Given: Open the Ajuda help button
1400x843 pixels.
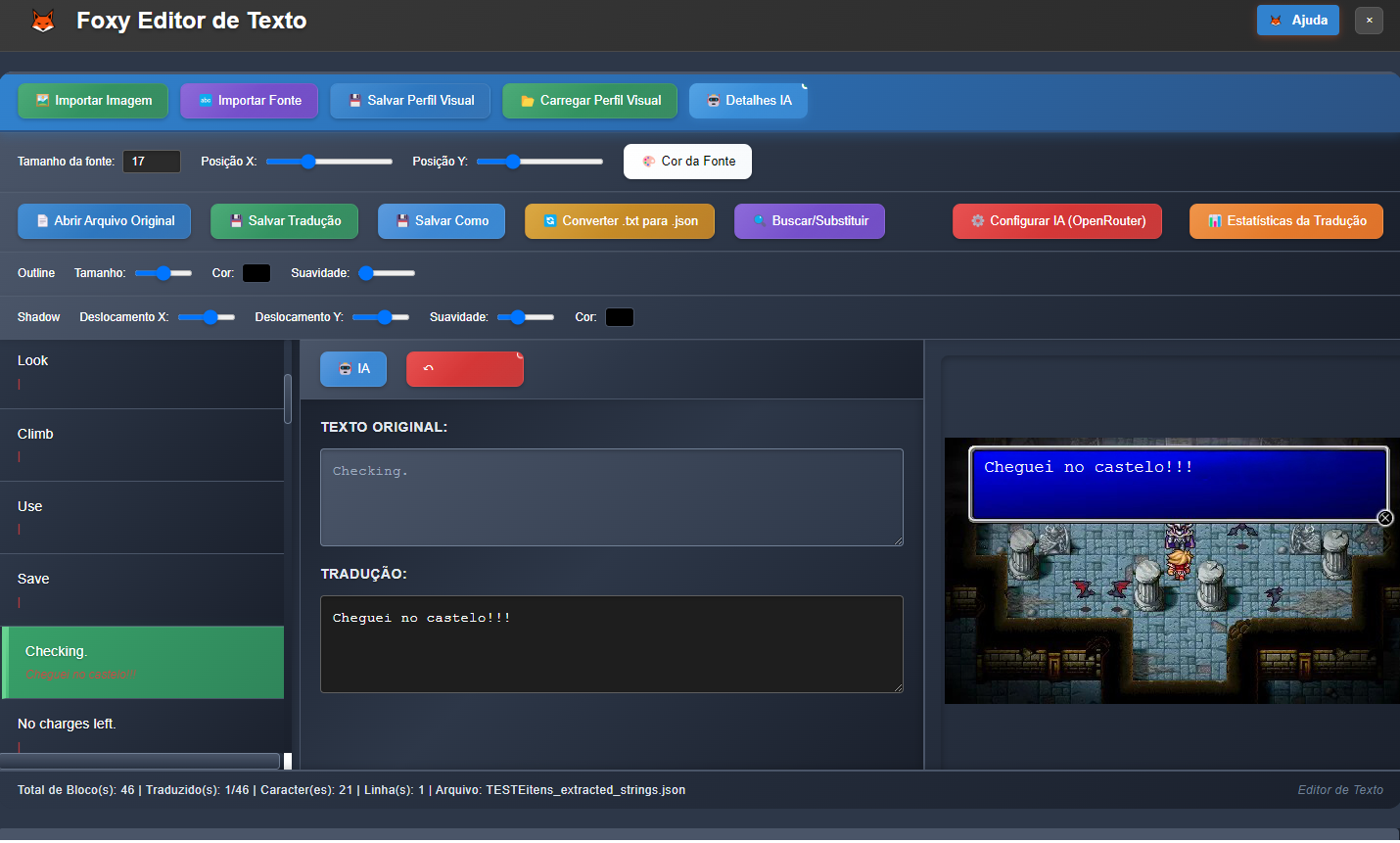Looking at the screenshot, I should click(1297, 21).
